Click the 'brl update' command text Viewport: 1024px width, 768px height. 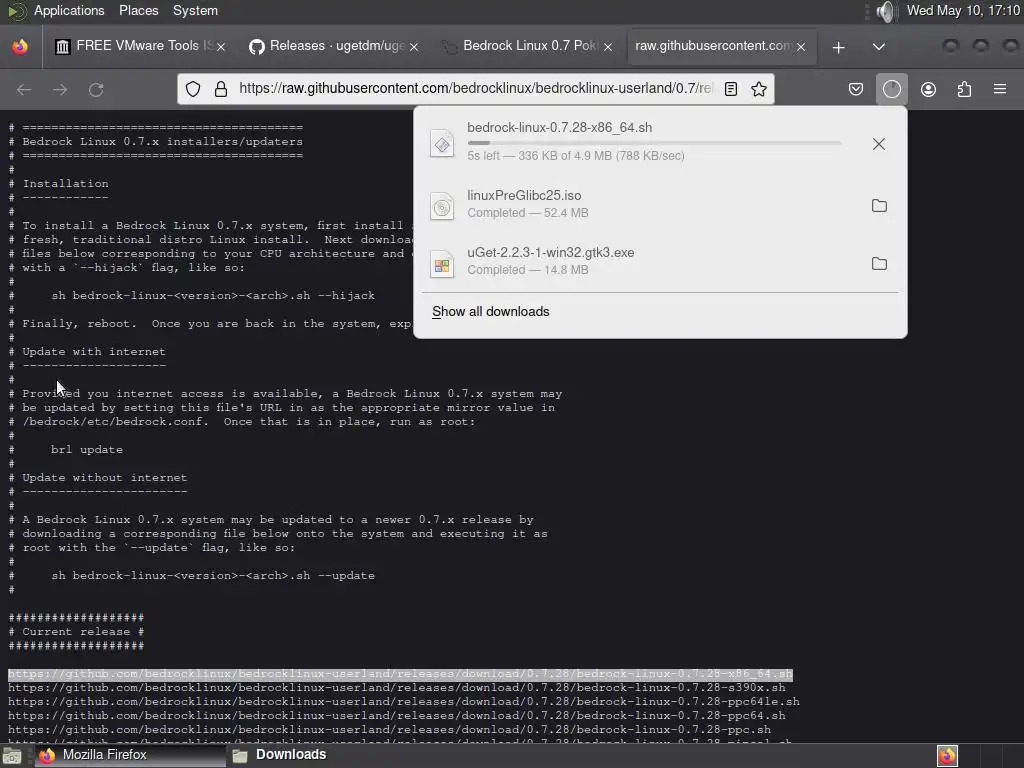87,449
